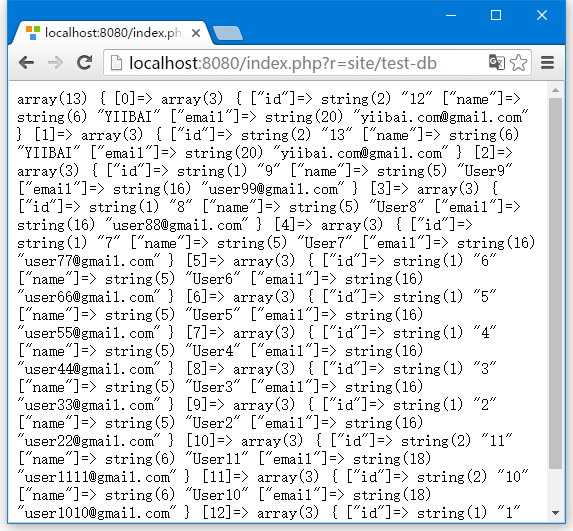Click the text "yiibai.com@gmail.com" in first row

click(x=441, y=118)
